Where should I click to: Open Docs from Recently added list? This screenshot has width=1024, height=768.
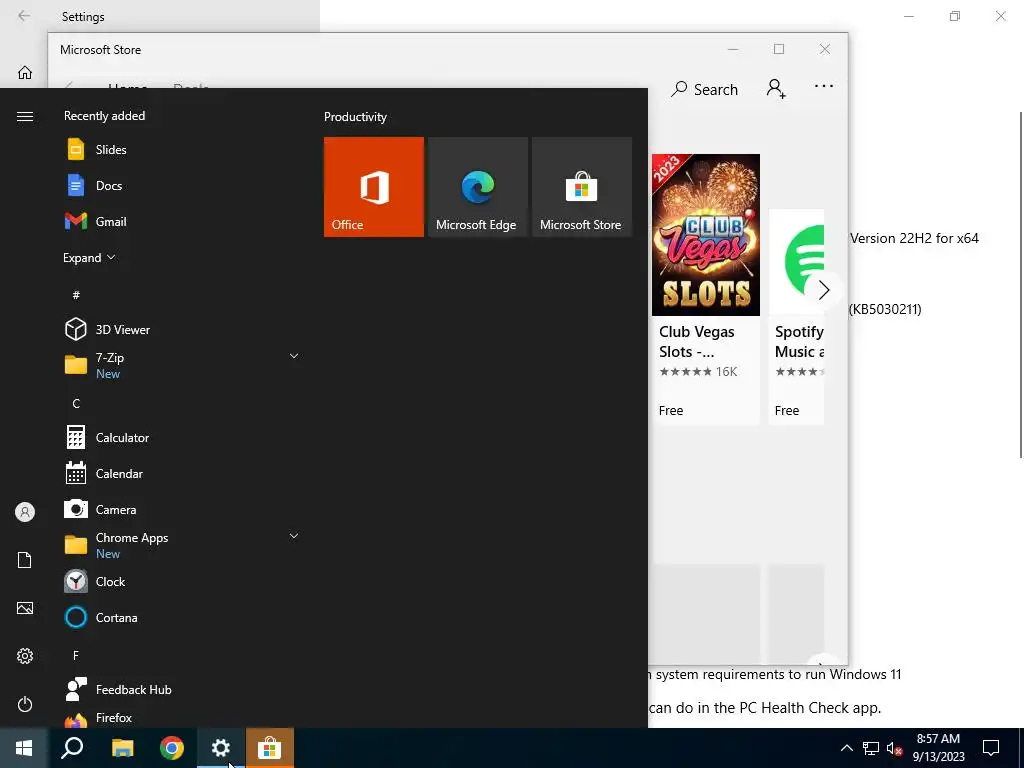183,185
